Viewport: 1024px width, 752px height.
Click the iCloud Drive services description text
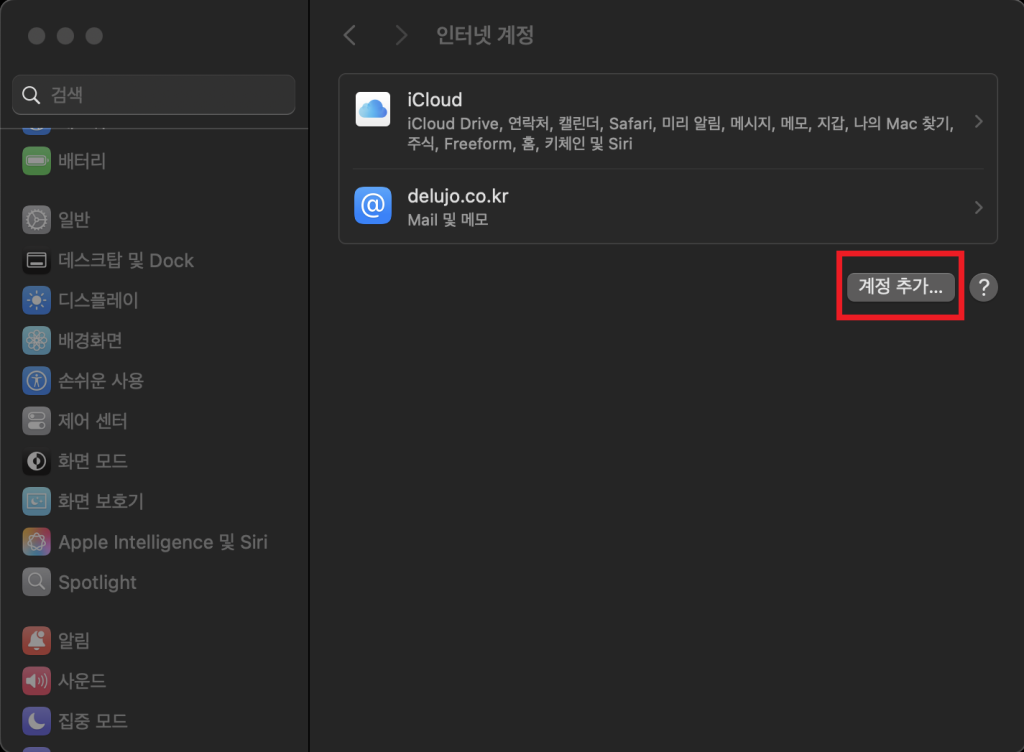[680, 133]
